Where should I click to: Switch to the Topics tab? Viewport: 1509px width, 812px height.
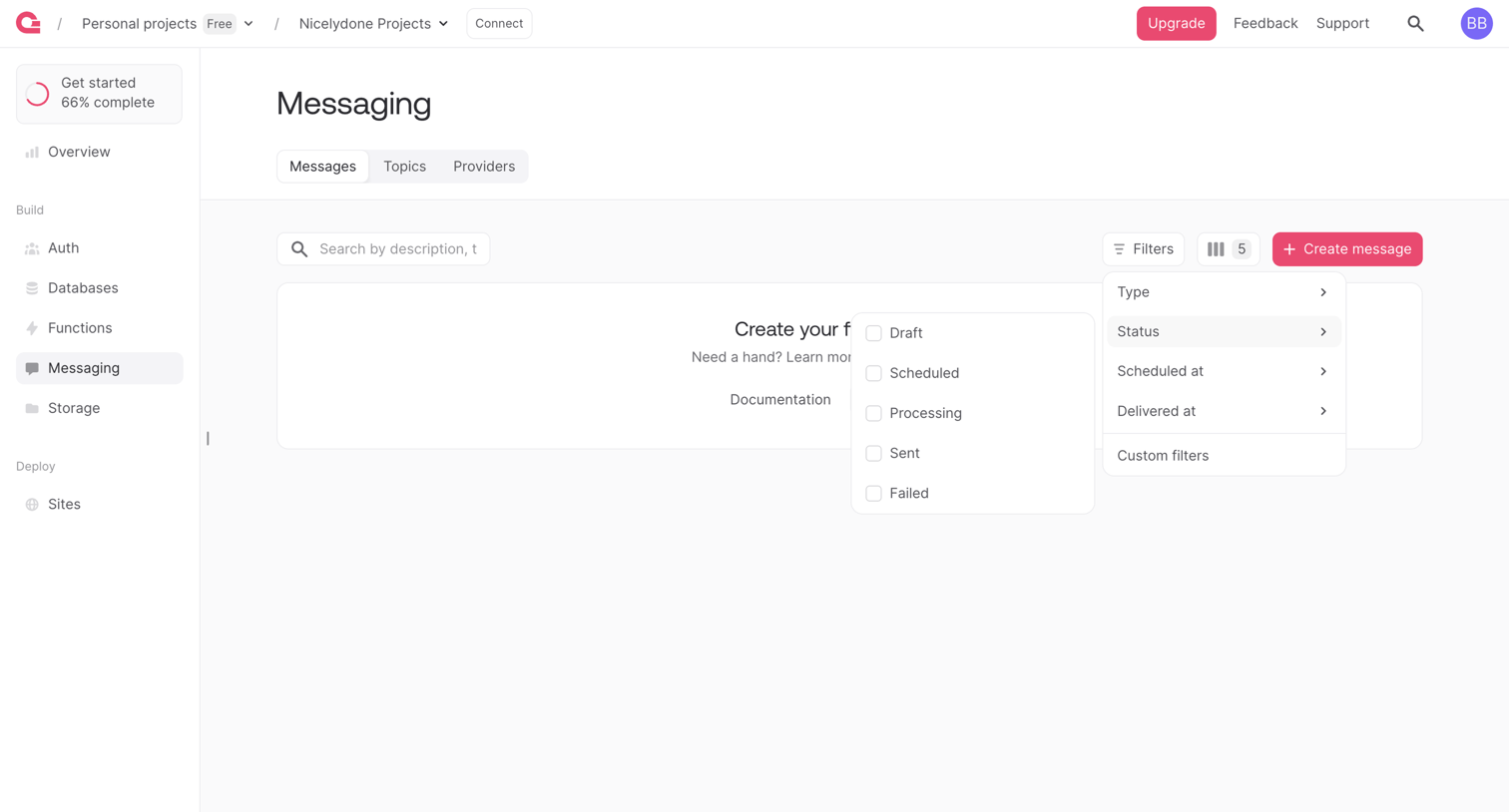404,167
